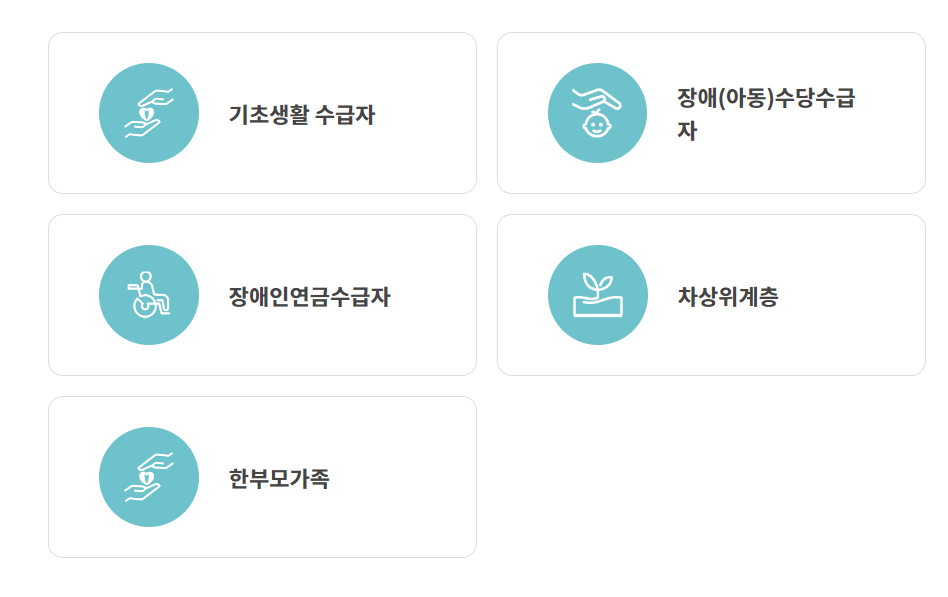Screen dimensions: 948x597
Task: Click the 장애인연금수급자 card box
Action: tap(262, 295)
